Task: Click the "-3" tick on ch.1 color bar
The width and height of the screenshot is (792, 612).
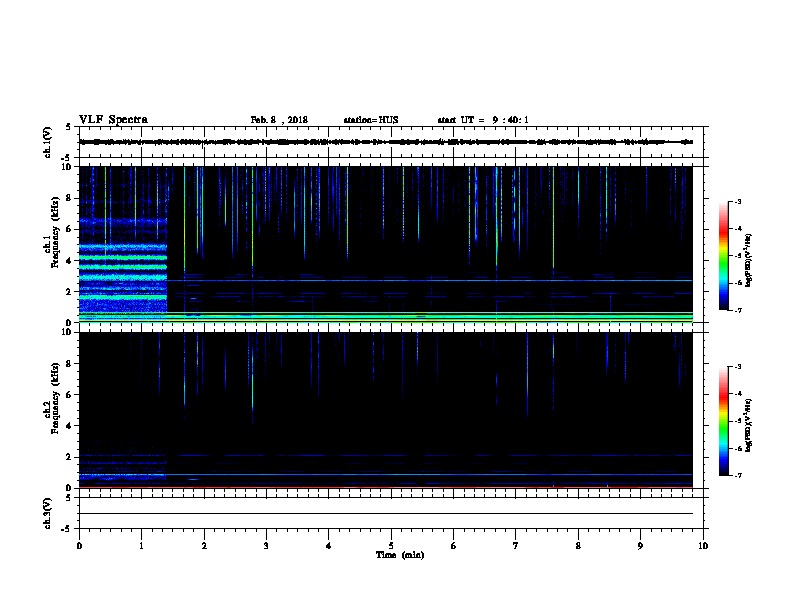Action: tap(738, 201)
